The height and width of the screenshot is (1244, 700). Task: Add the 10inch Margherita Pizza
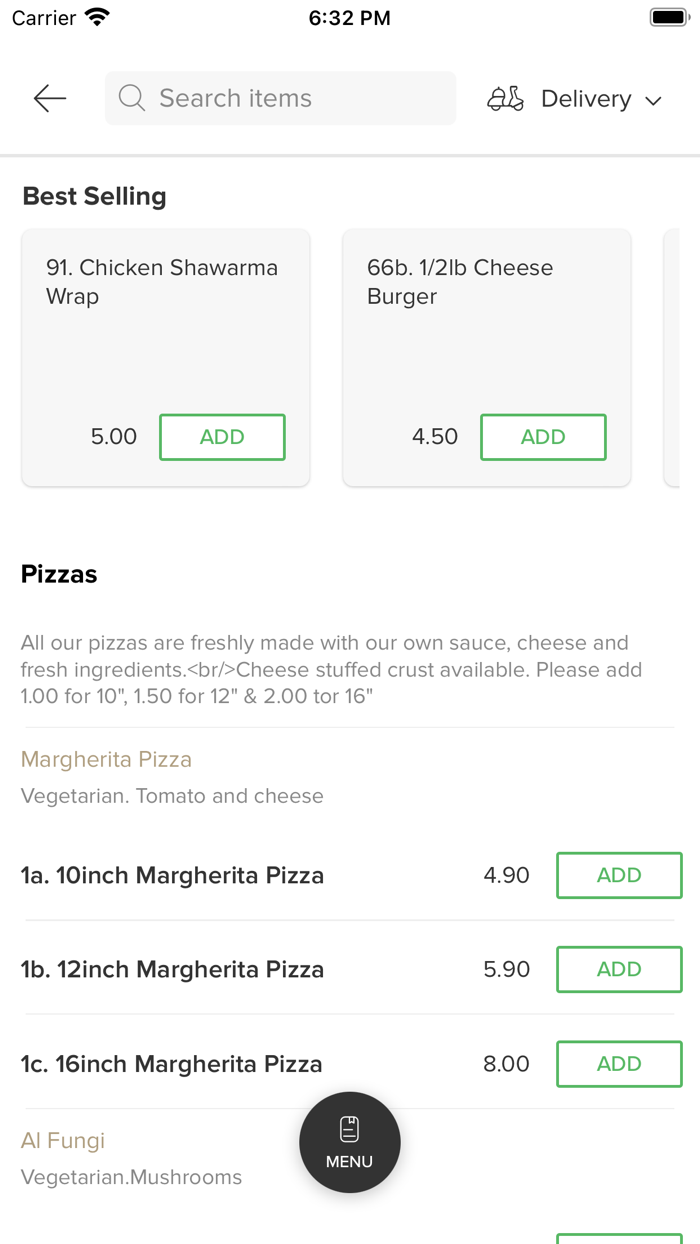pyautogui.click(x=619, y=875)
